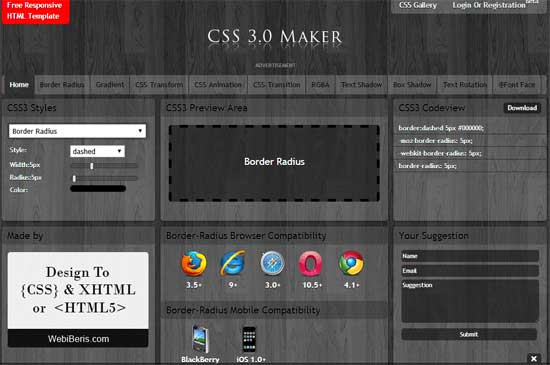
Task: Click the CSS3 Styles heading
Action: pyautogui.click(x=32, y=108)
